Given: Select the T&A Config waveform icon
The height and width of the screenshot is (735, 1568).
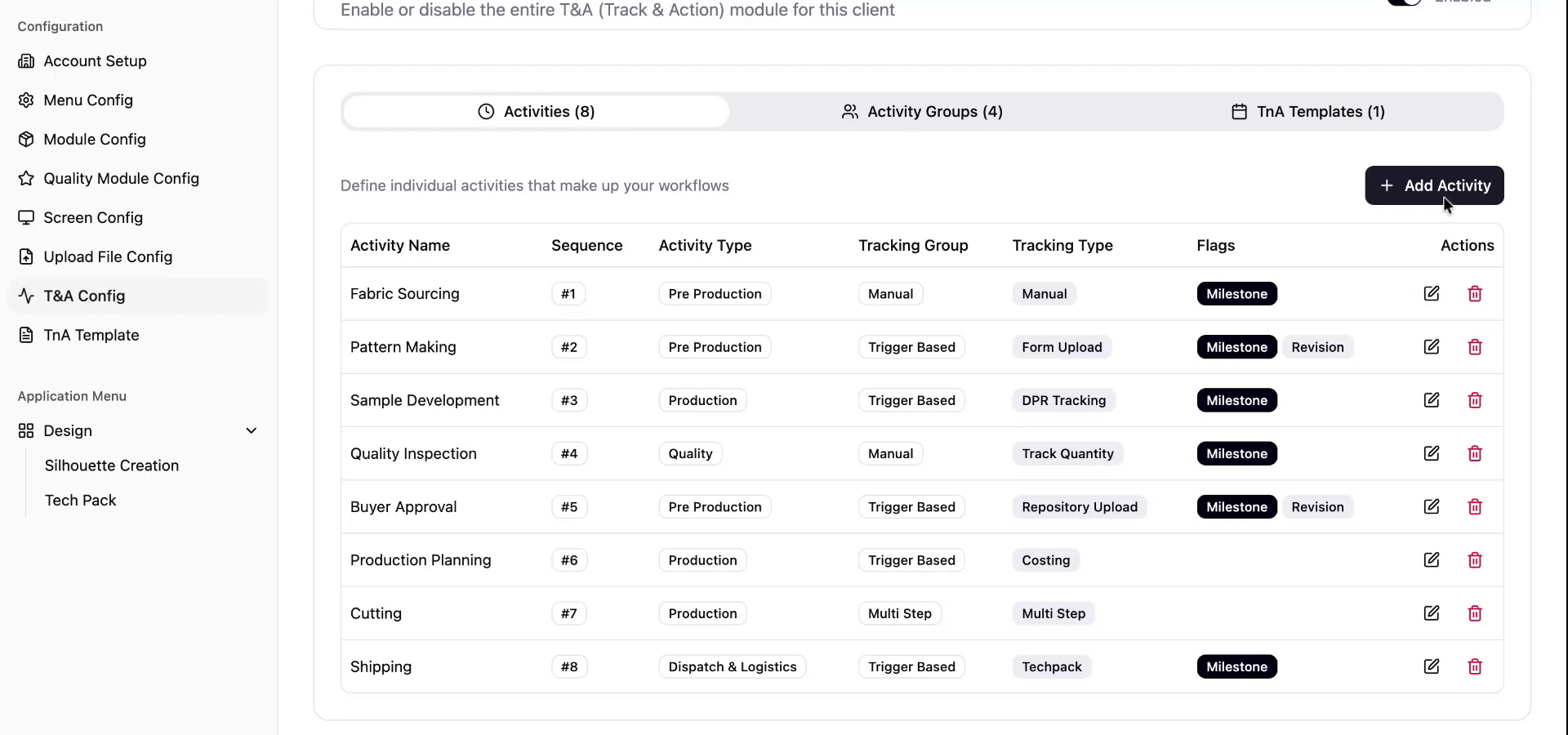Looking at the screenshot, I should (26, 296).
